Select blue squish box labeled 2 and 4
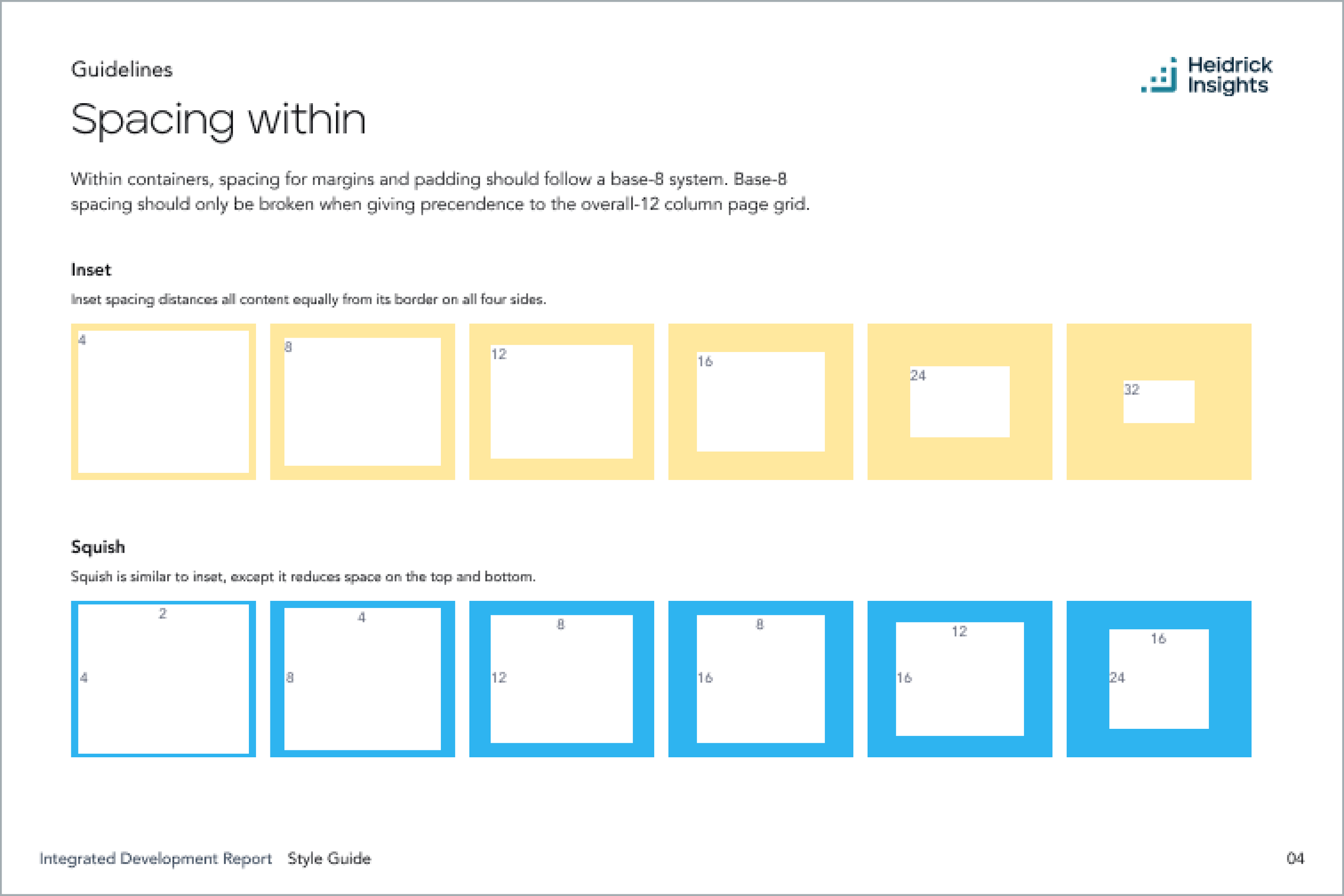Viewport: 1344px width, 896px height. click(163, 679)
